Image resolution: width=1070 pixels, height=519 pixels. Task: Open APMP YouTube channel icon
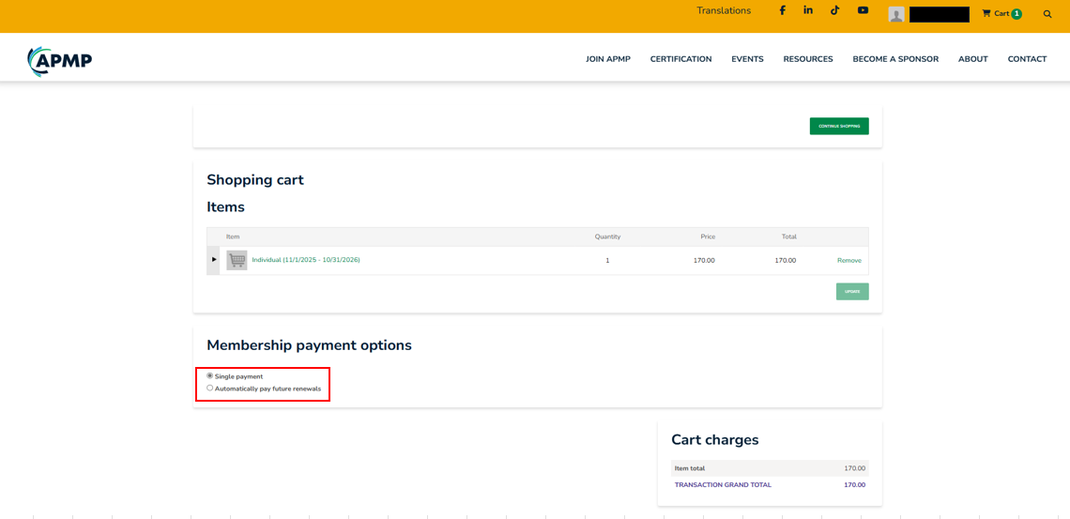point(862,11)
